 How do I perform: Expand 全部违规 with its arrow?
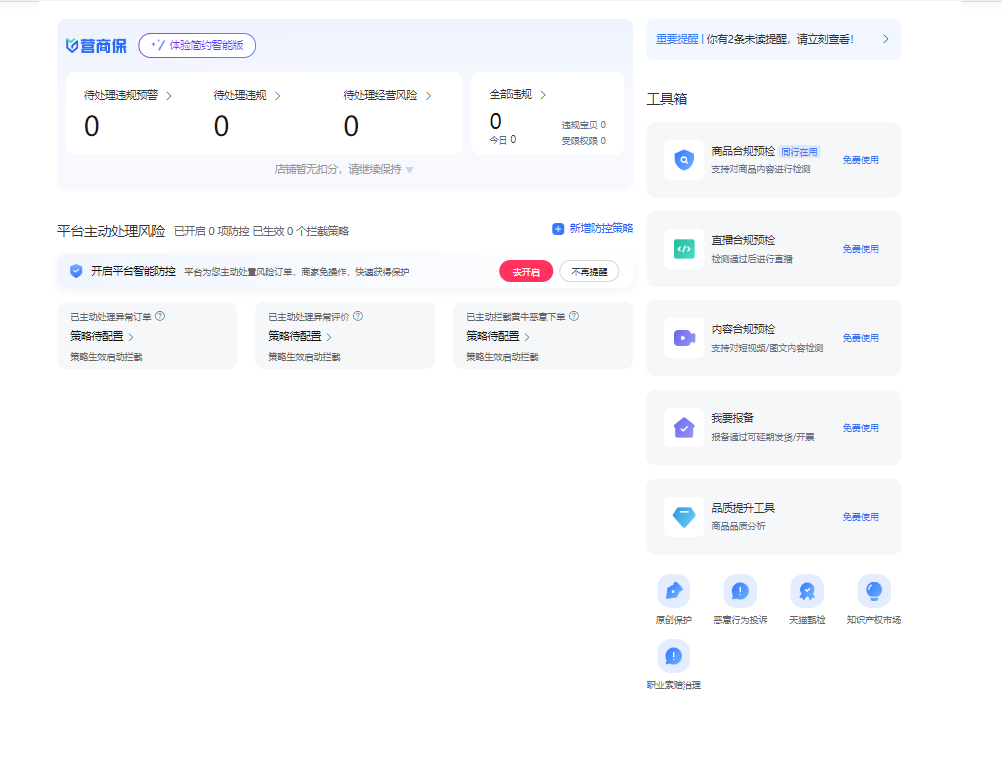point(543,95)
